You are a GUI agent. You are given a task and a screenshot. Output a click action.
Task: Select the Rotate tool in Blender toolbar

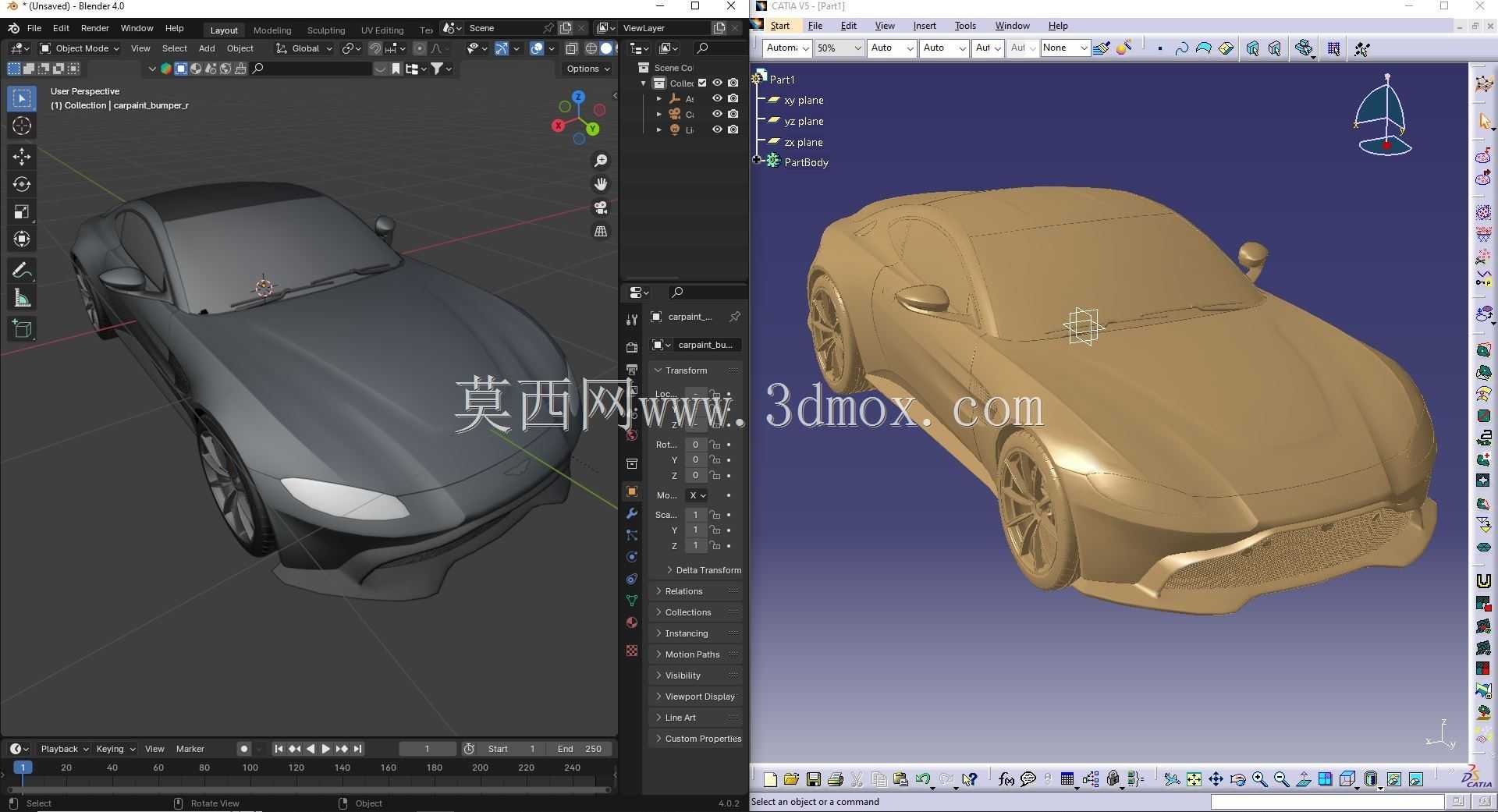click(x=22, y=184)
